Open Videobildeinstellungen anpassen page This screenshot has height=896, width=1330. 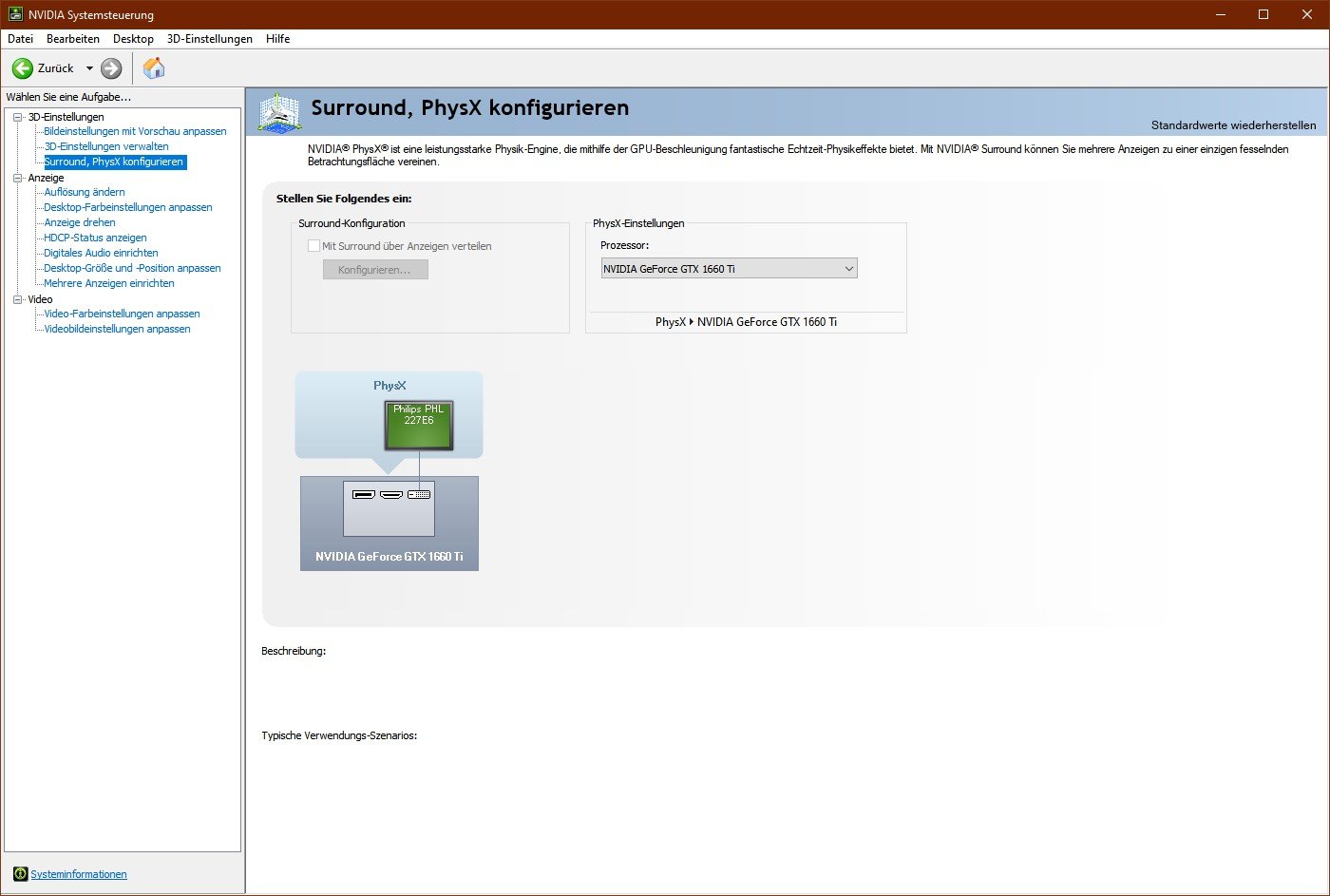click(x=117, y=329)
